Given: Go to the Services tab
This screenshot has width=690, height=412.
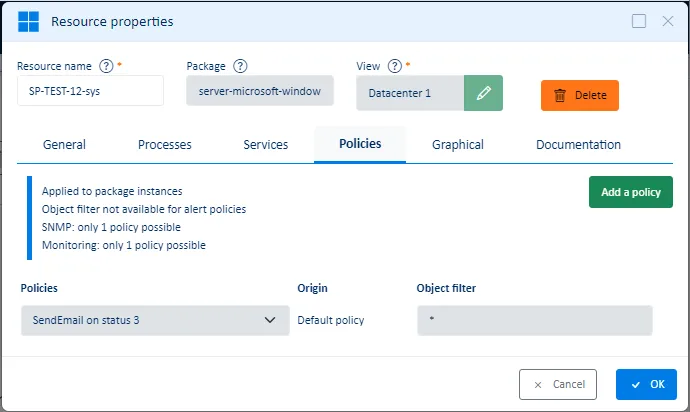Looking at the screenshot, I should [x=266, y=145].
